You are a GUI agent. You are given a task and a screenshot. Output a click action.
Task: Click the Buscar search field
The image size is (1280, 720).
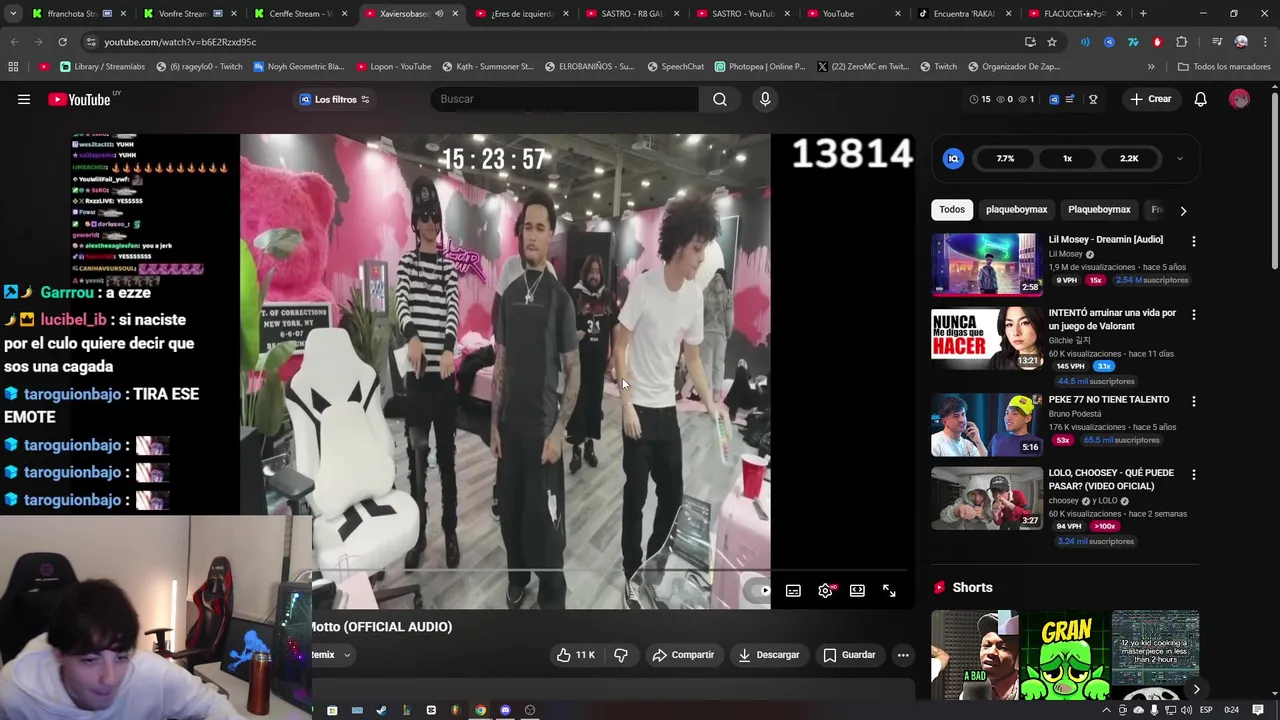tap(565, 99)
